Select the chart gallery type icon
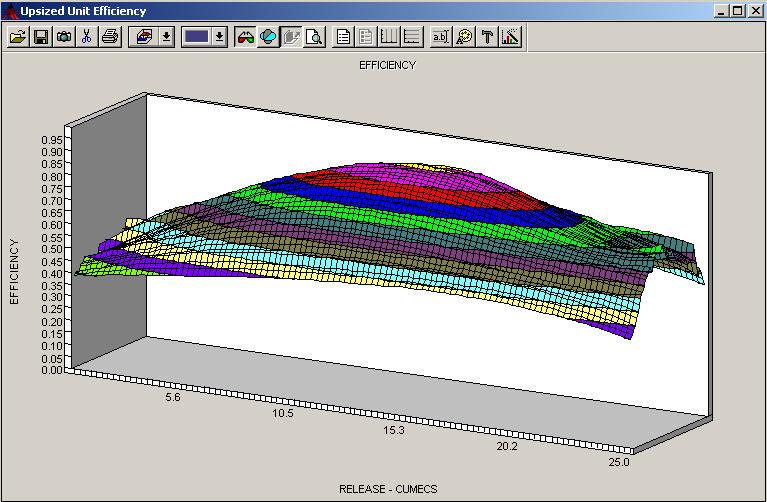767x502 pixels. click(x=143, y=37)
